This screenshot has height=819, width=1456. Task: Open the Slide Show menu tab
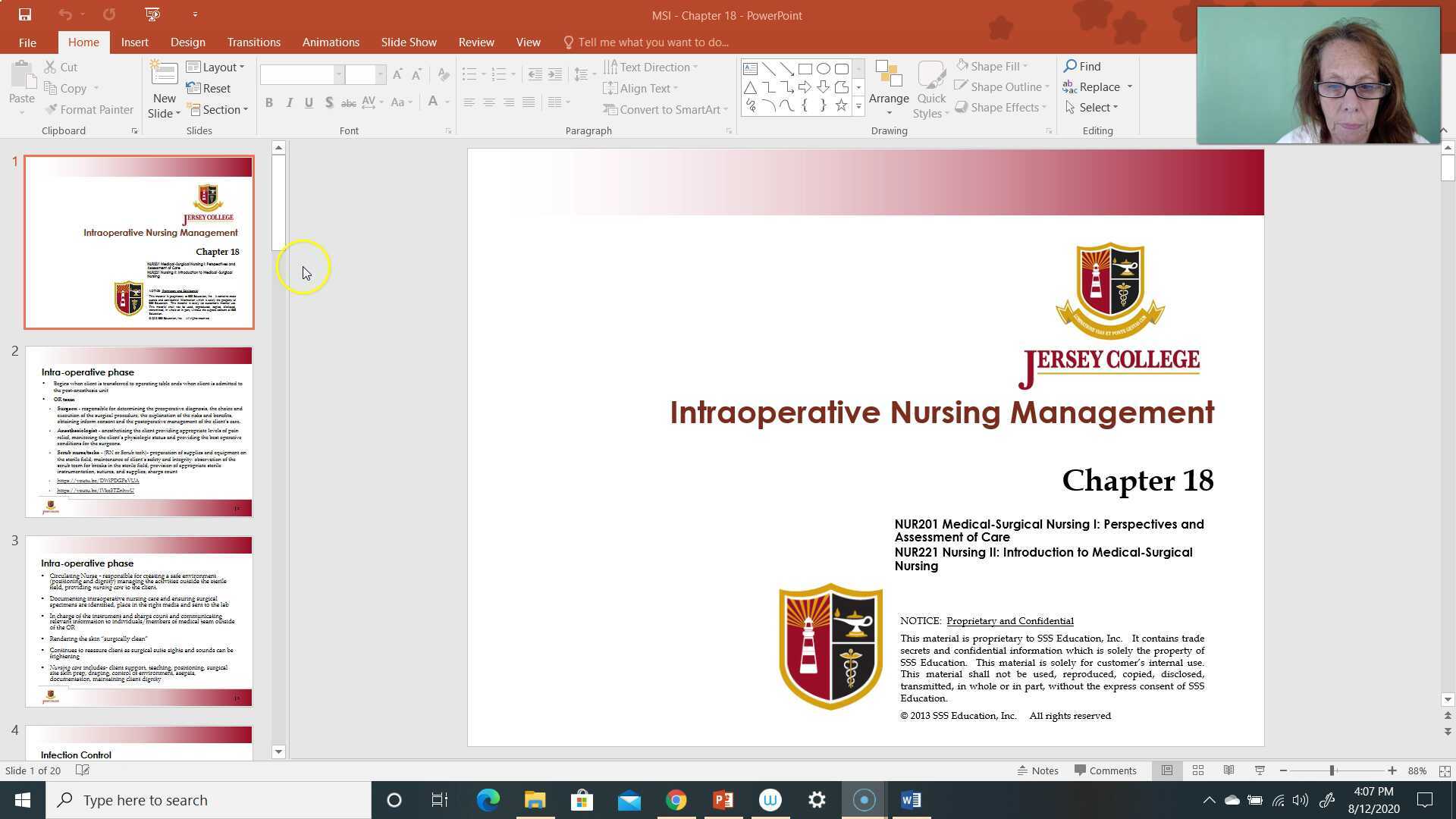pyautogui.click(x=409, y=42)
